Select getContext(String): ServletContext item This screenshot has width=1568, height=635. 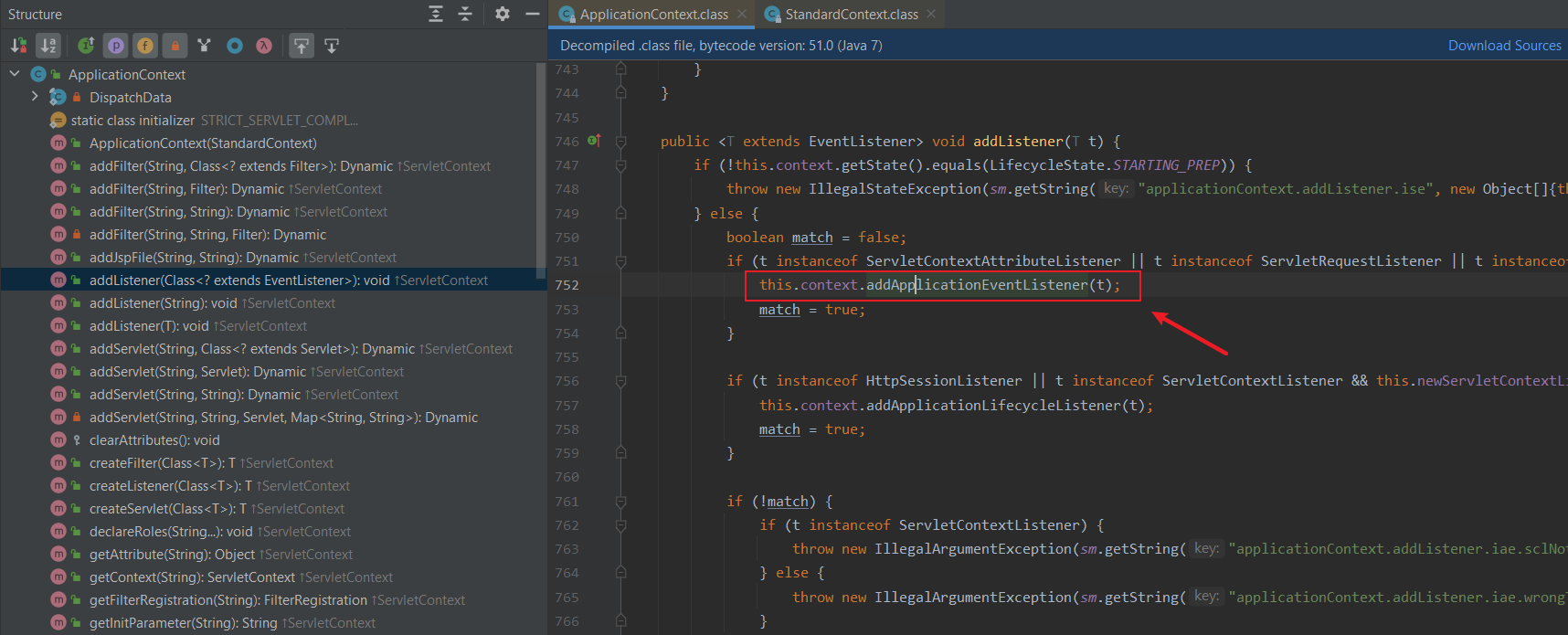[241, 577]
